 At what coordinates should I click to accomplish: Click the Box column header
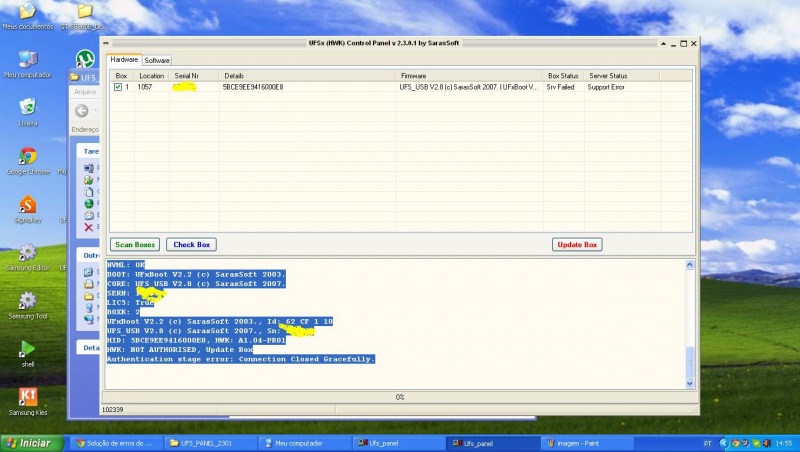[x=121, y=76]
